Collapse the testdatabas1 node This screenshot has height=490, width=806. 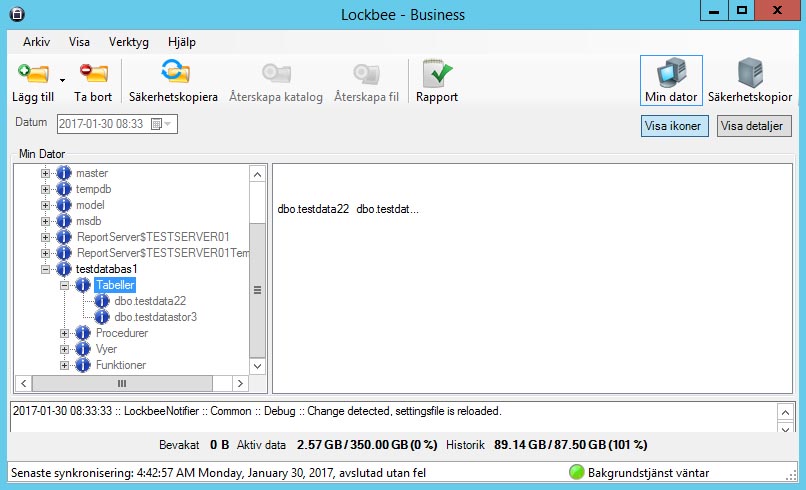point(45,269)
